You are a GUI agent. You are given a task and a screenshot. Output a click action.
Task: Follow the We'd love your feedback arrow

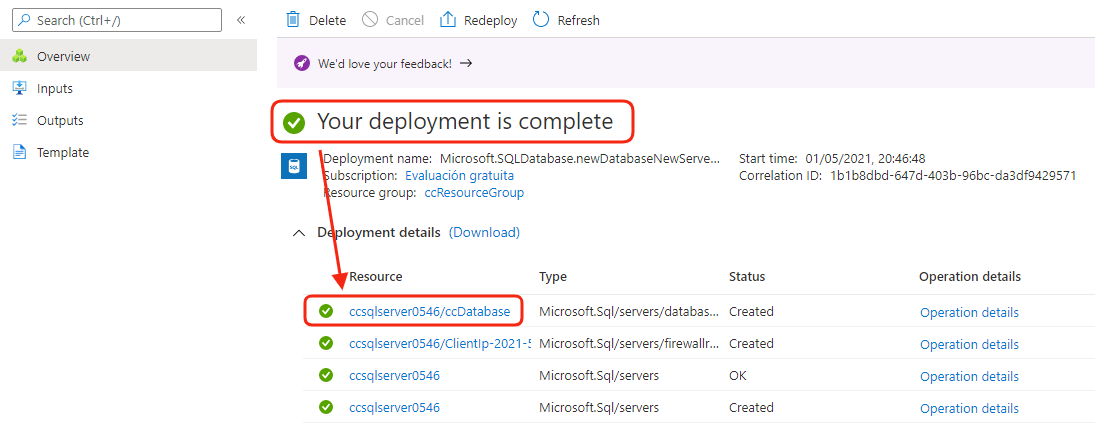[x=466, y=63]
